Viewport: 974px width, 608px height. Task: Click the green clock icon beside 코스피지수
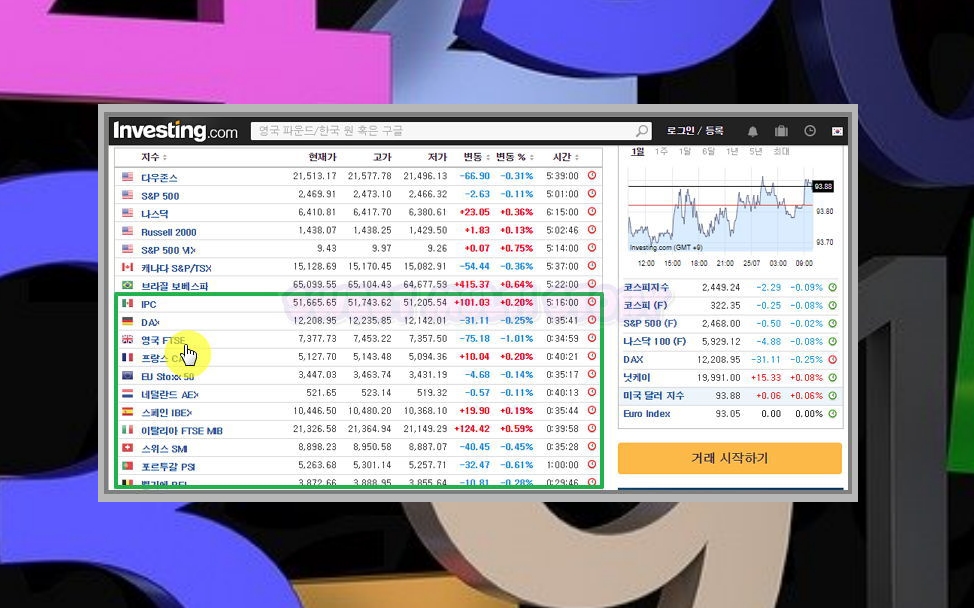pyautogui.click(x=832, y=288)
